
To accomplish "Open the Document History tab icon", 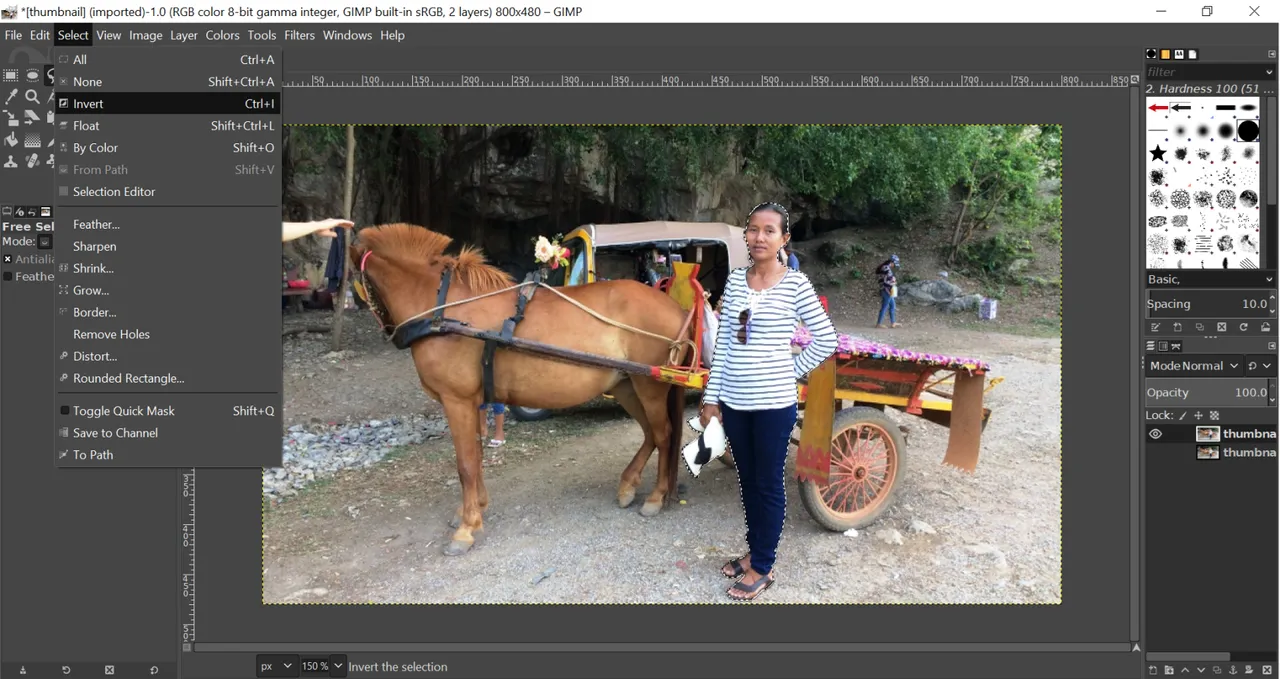I will pyautogui.click(x=1192, y=54).
